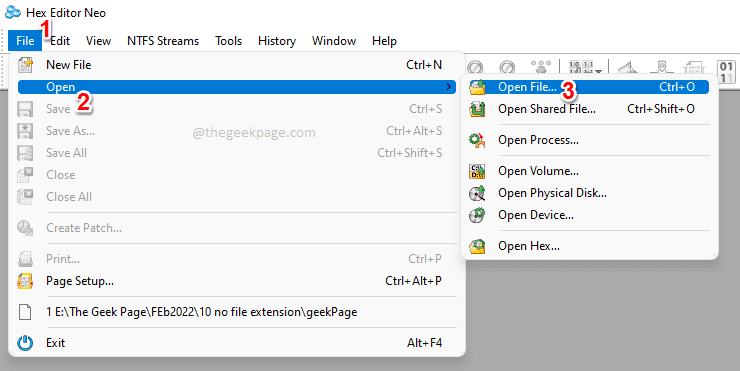Click the Open Device icon
This screenshot has height=371, width=740.
tap(477, 215)
